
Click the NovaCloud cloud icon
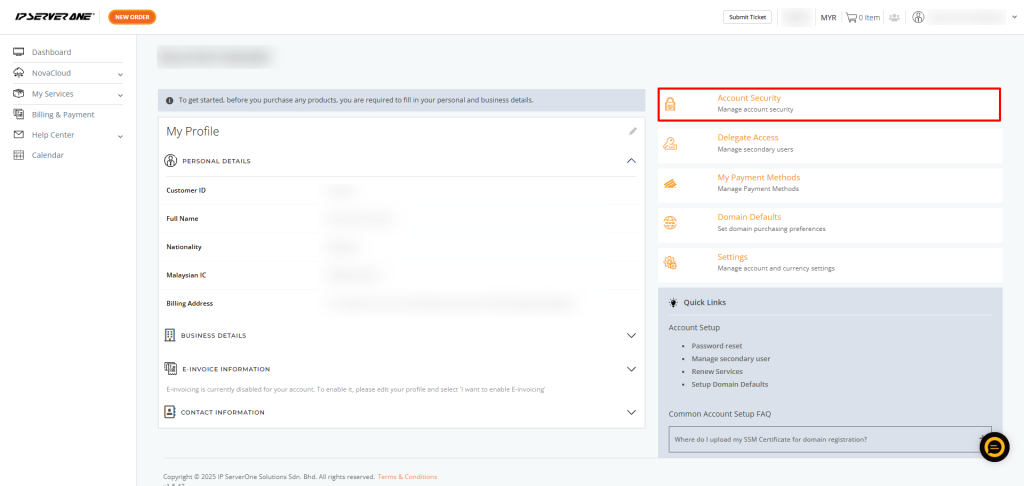(x=19, y=73)
